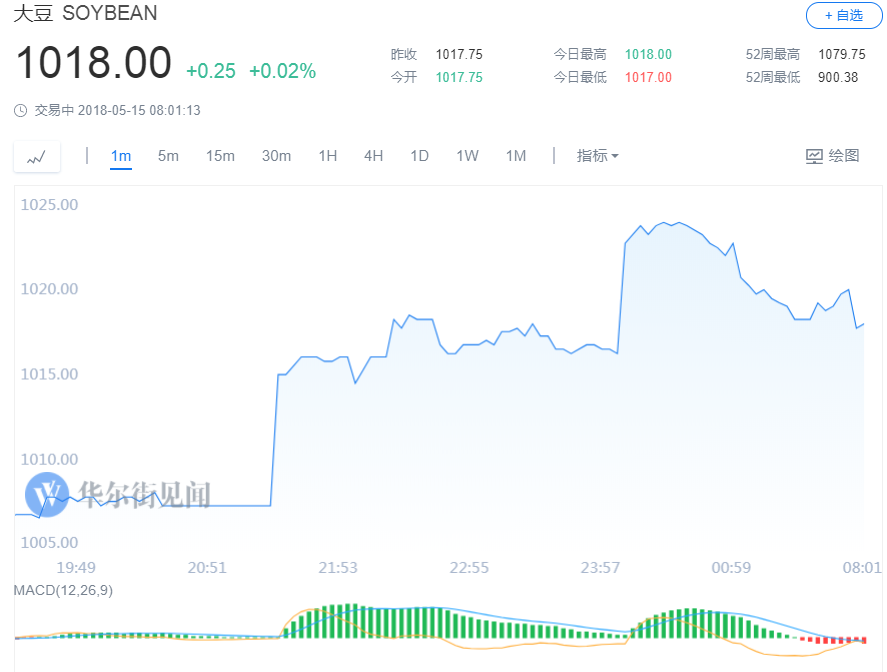Show the 1D daily chart
887x672 pixels.
[x=419, y=156]
